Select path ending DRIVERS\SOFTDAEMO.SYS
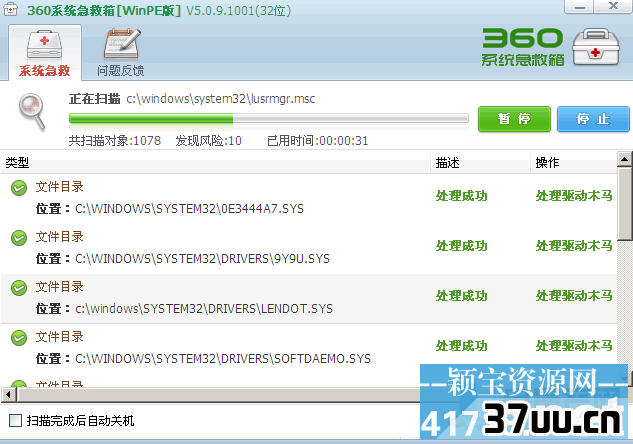633x444 pixels. coord(223,359)
